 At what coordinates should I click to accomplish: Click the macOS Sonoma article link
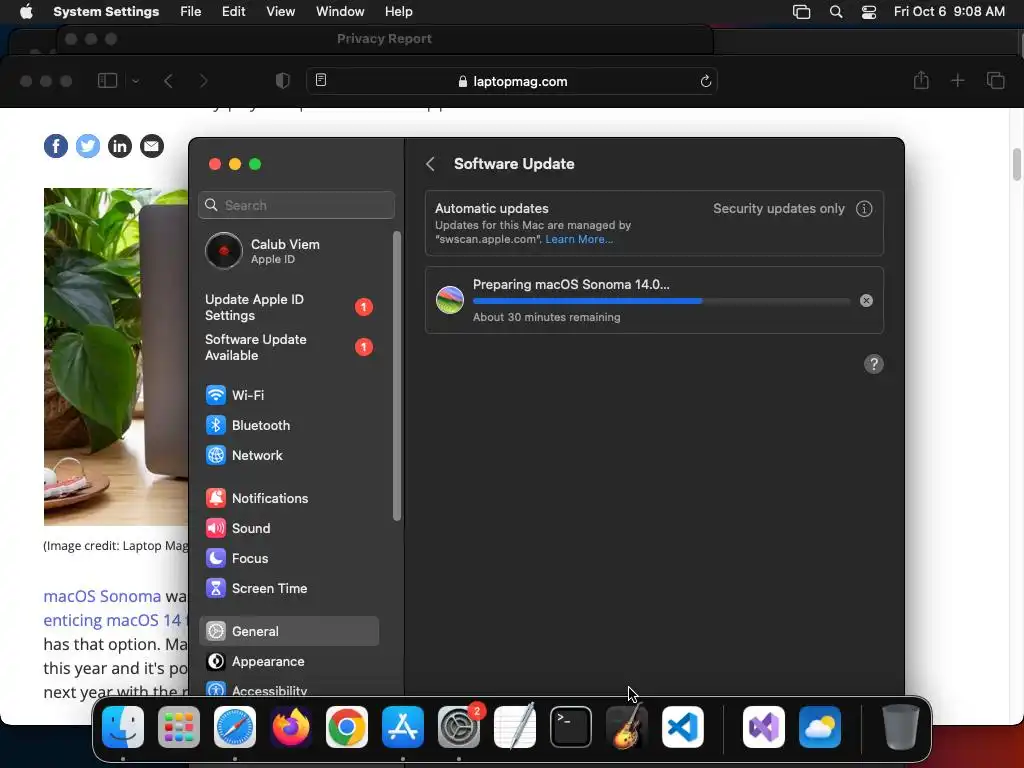point(102,596)
